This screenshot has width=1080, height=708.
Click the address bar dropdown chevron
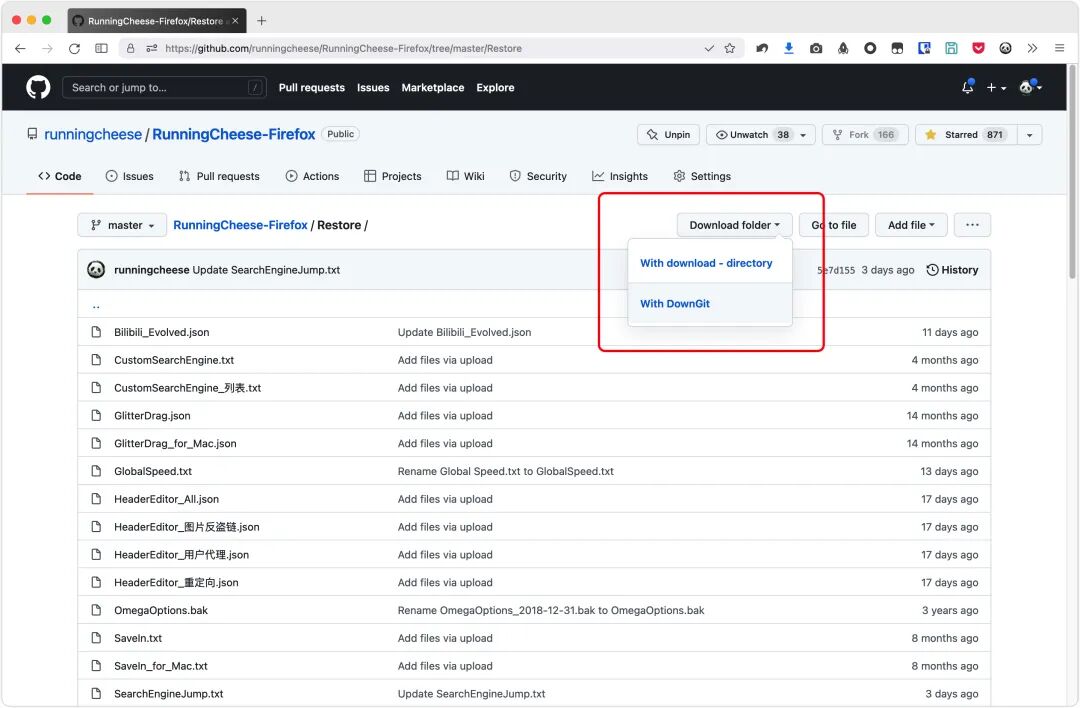(709, 48)
